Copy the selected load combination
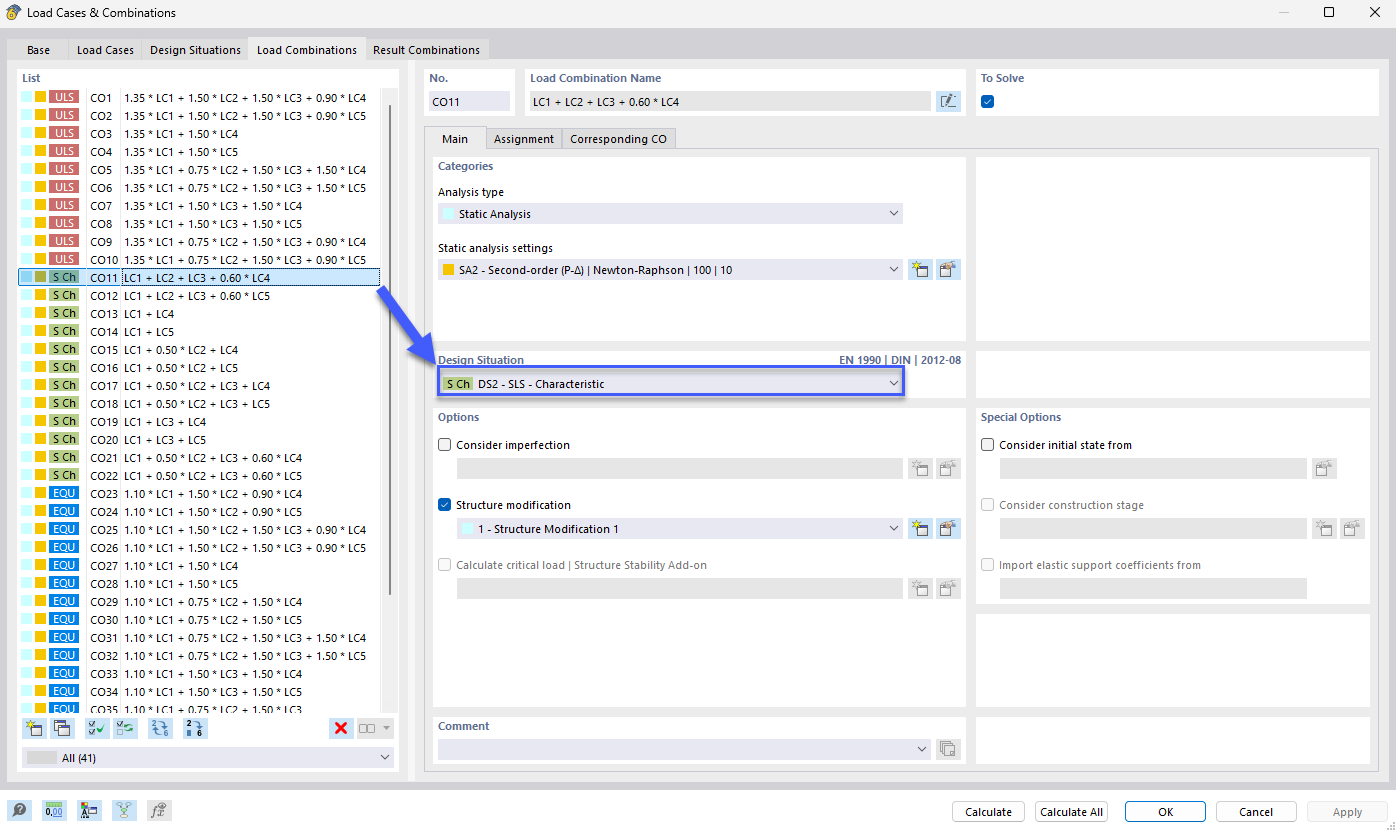The height and width of the screenshot is (830, 1396). (x=62, y=728)
